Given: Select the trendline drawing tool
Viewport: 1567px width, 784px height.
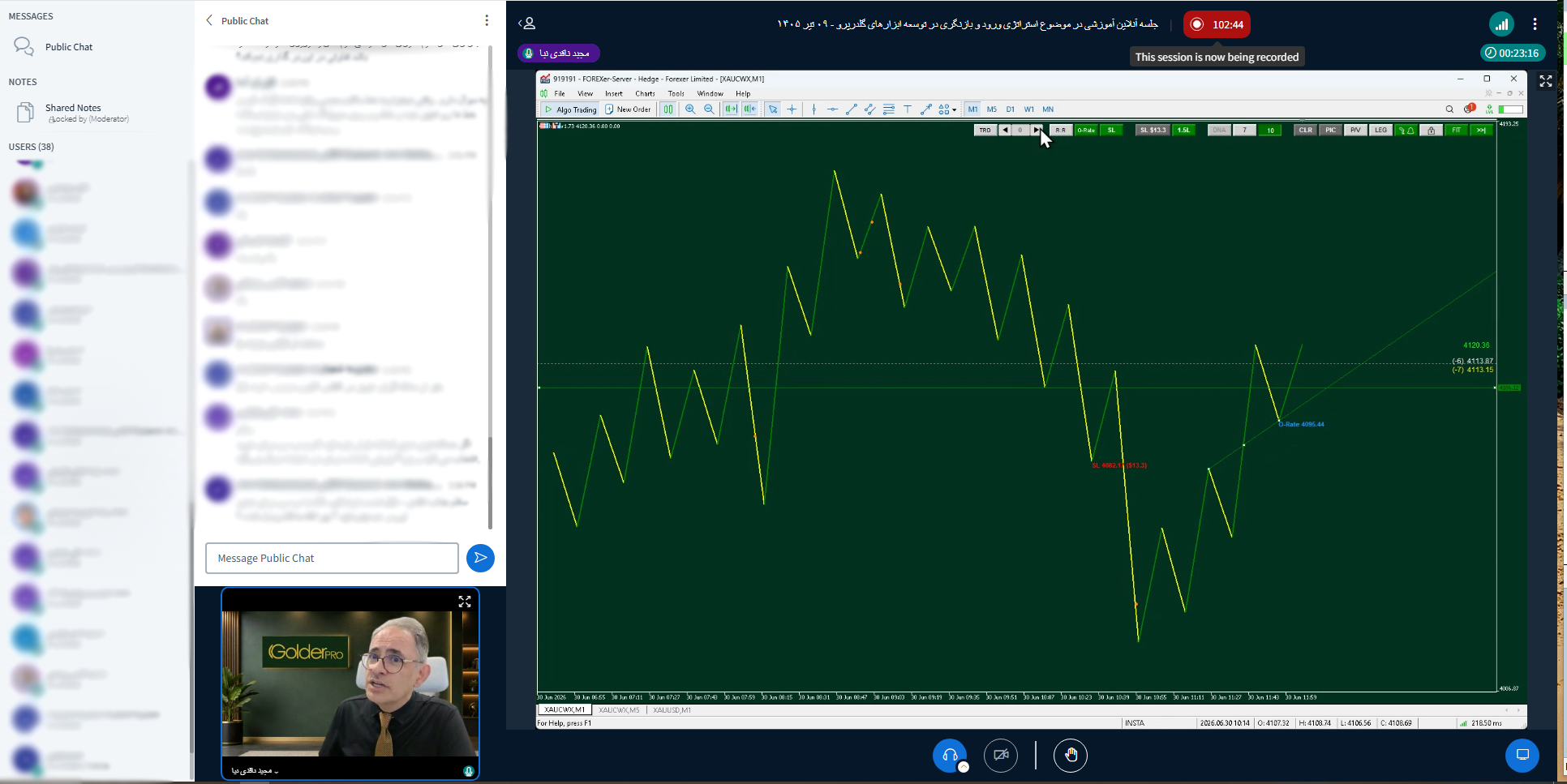Looking at the screenshot, I should (851, 109).
